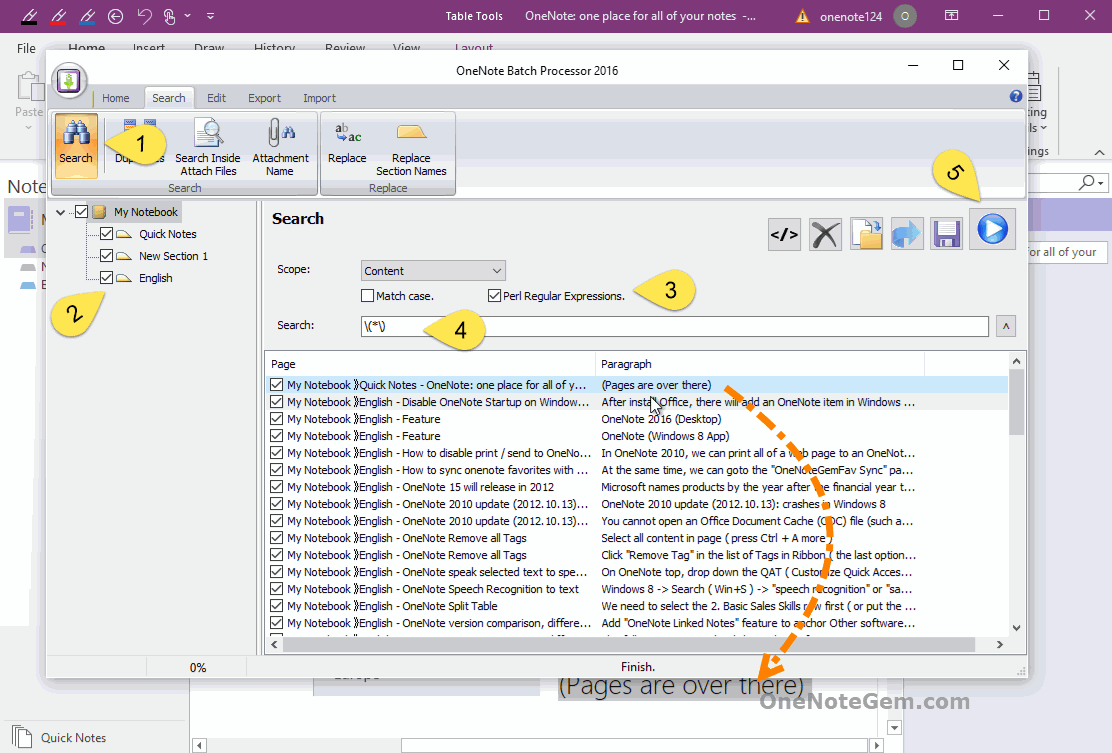Click OneNote undo icon in title bar
The image size is (1112, 753).
[145, 16]
